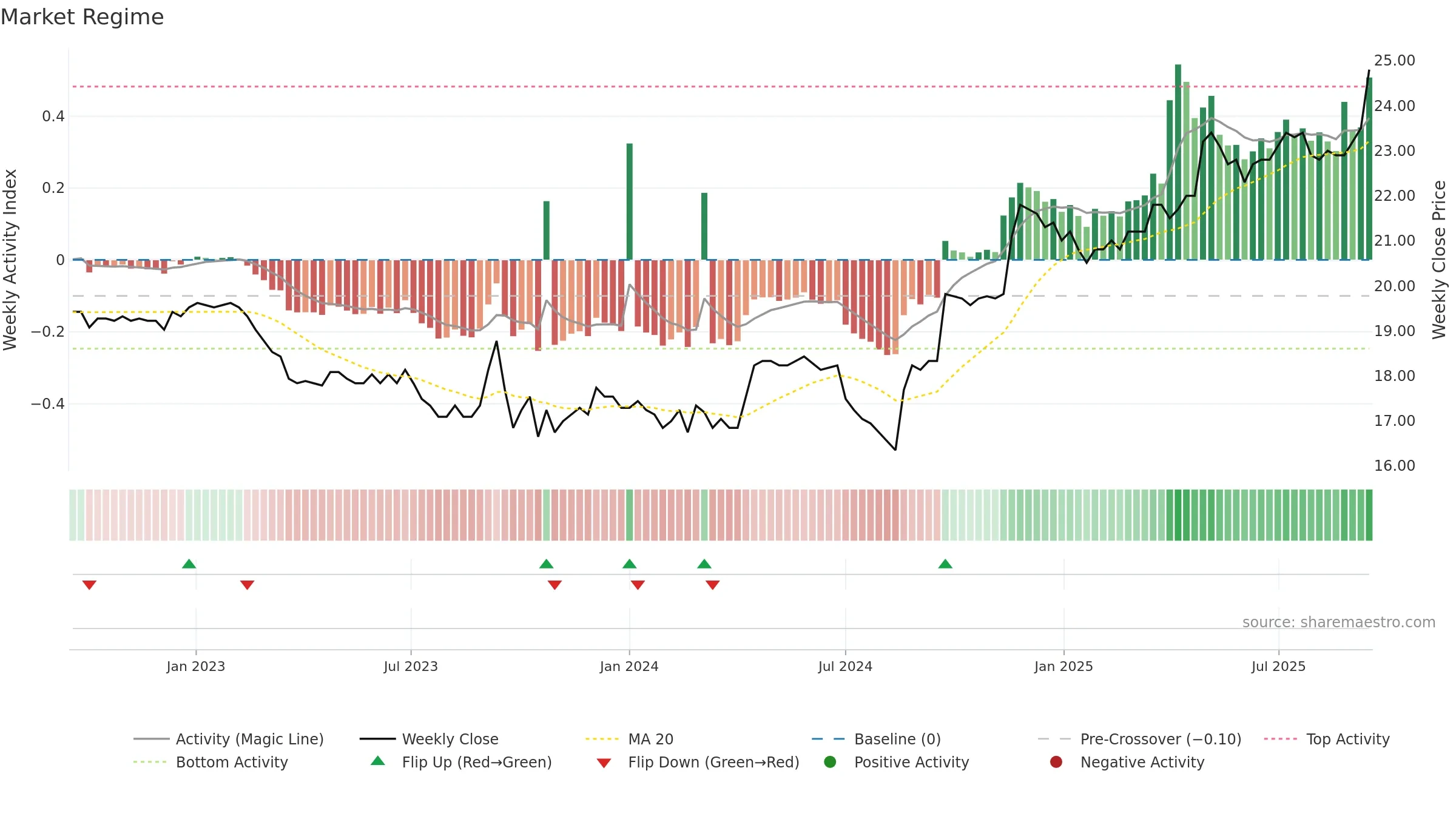1456x819 pixels.
Task: Click the tallest green bar exceeding 0.5 activity
Action: click(x=1178, y=162)
